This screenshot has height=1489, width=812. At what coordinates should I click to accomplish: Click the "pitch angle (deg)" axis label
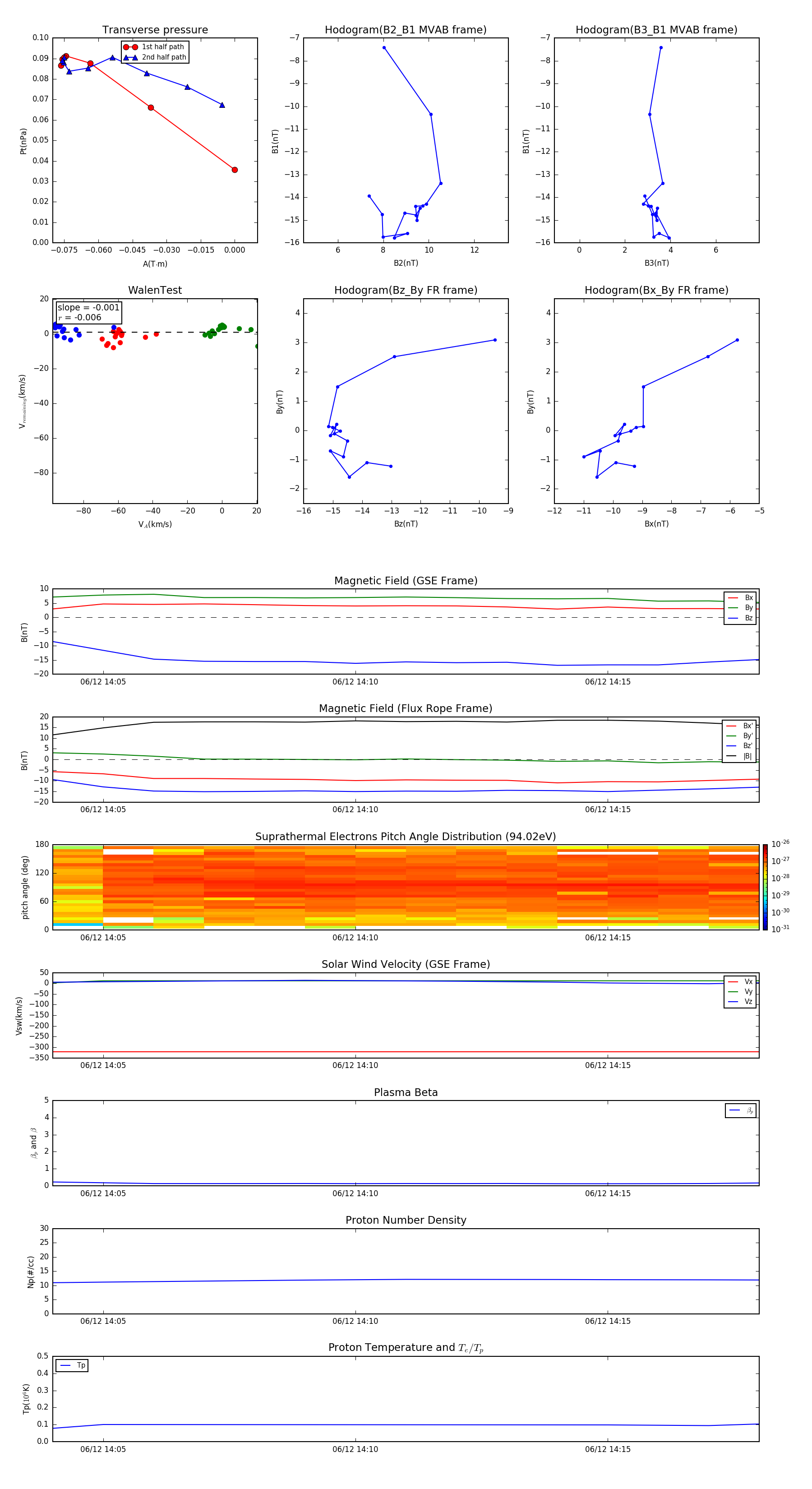coord(25,887)
